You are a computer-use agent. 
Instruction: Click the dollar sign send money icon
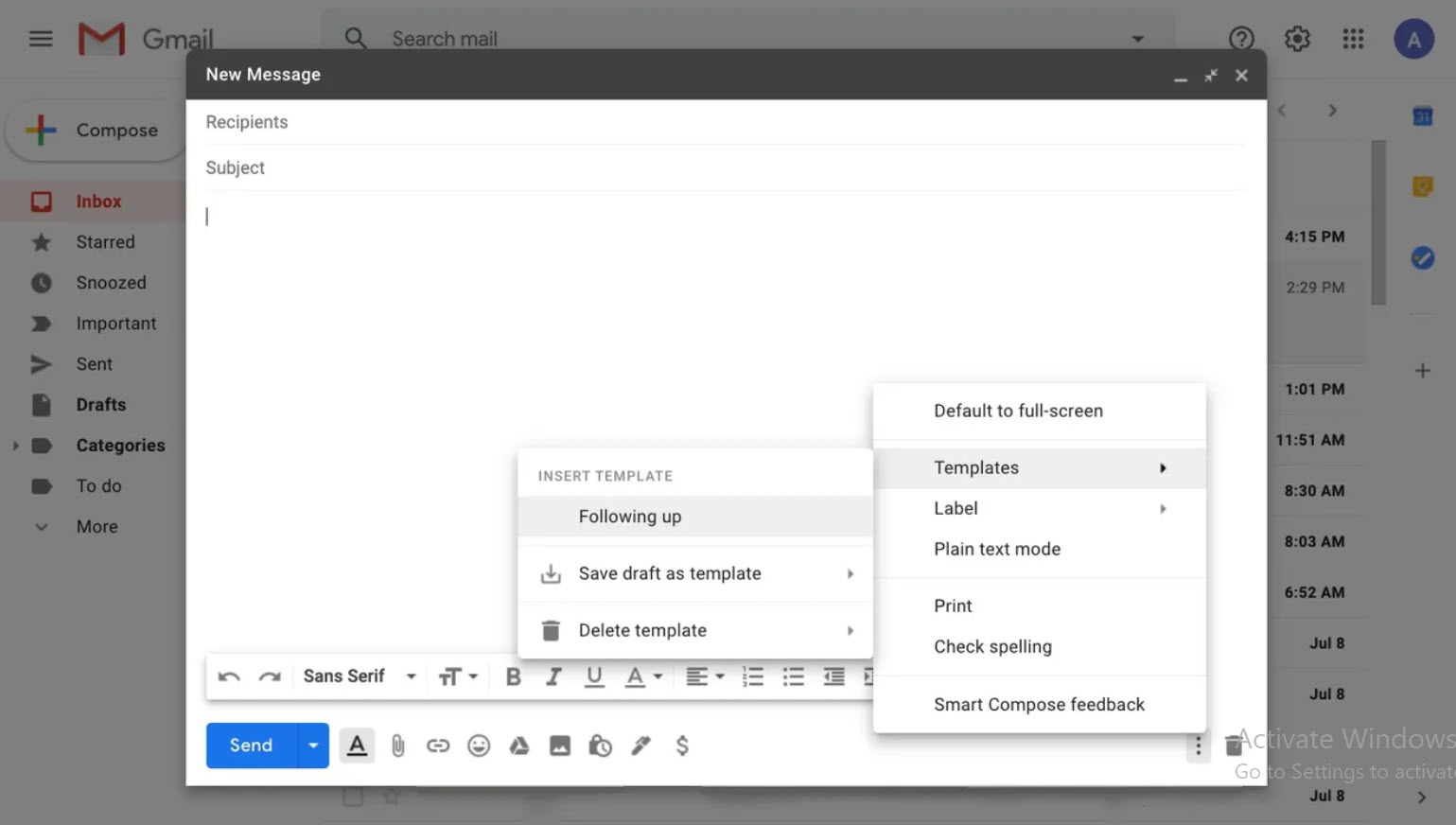[x=682, y=746]
